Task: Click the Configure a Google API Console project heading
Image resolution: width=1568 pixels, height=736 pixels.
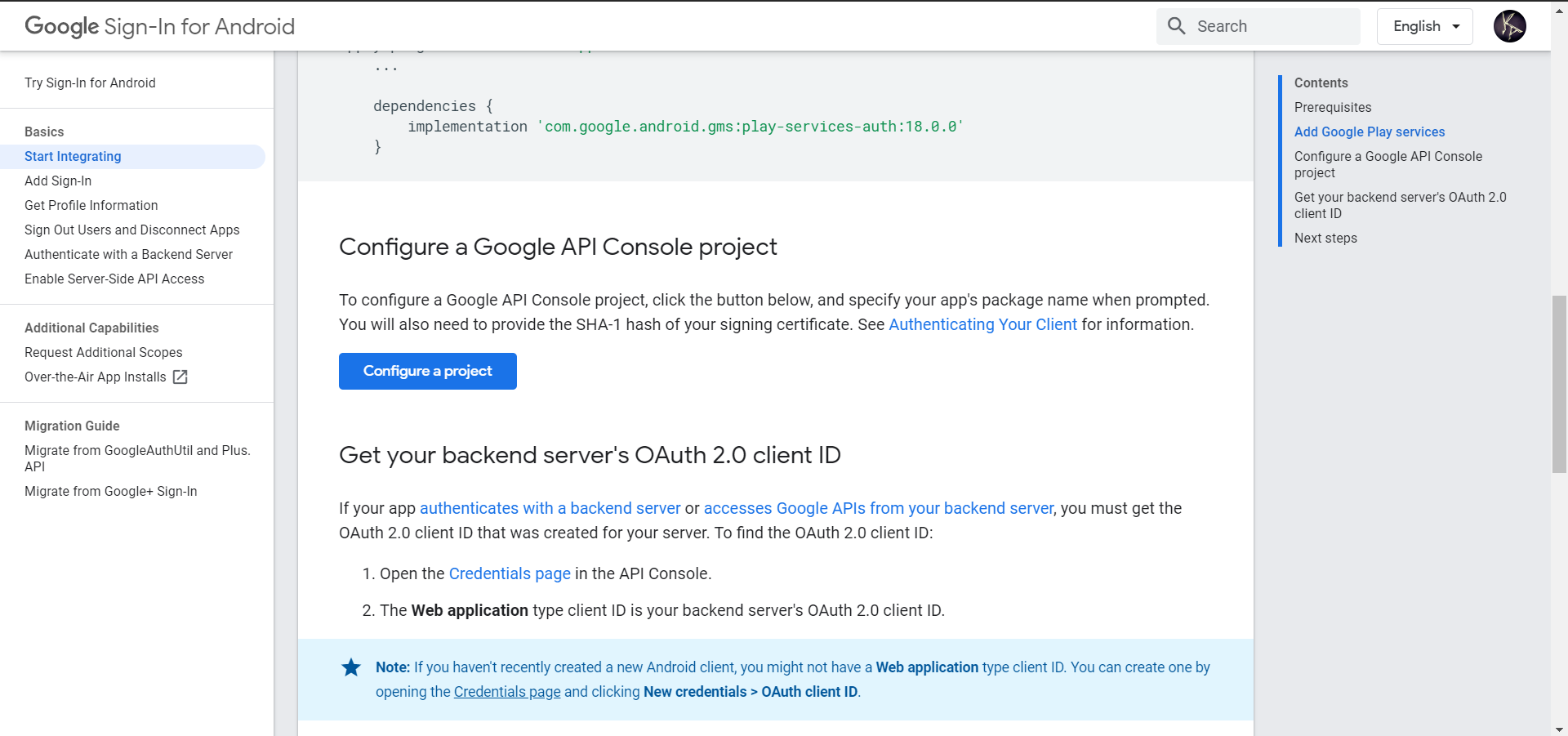Action: tap(558, 247)
